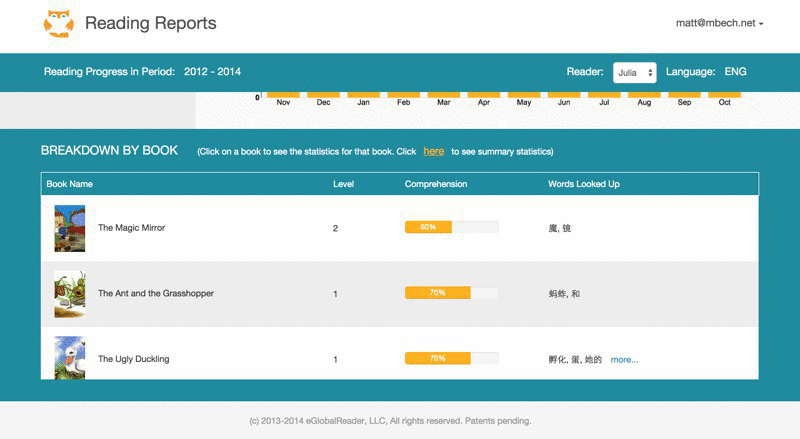The width and height of the screenshot is (800, 439).
Task: Click the Book Name column header
Action: coord(69,184)
